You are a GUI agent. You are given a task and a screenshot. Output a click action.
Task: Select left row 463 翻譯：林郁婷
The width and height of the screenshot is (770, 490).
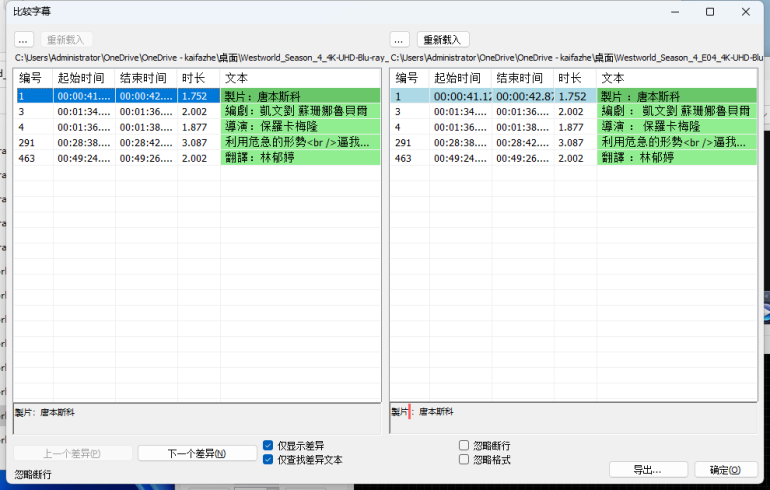[301, 158]
